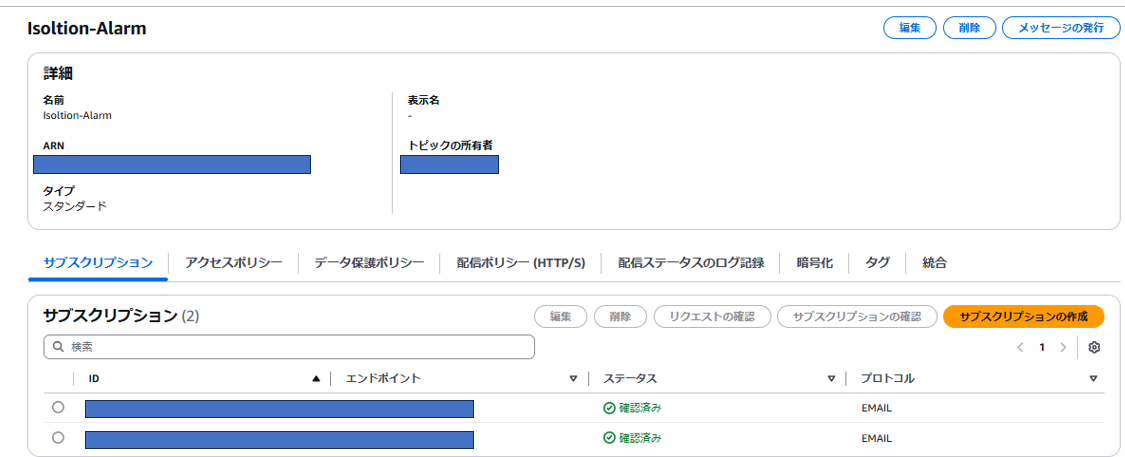The height and width of the screenshot is (457, 1125).
Task: Open the アクセスポリシー tab
Action: (233, 263)
